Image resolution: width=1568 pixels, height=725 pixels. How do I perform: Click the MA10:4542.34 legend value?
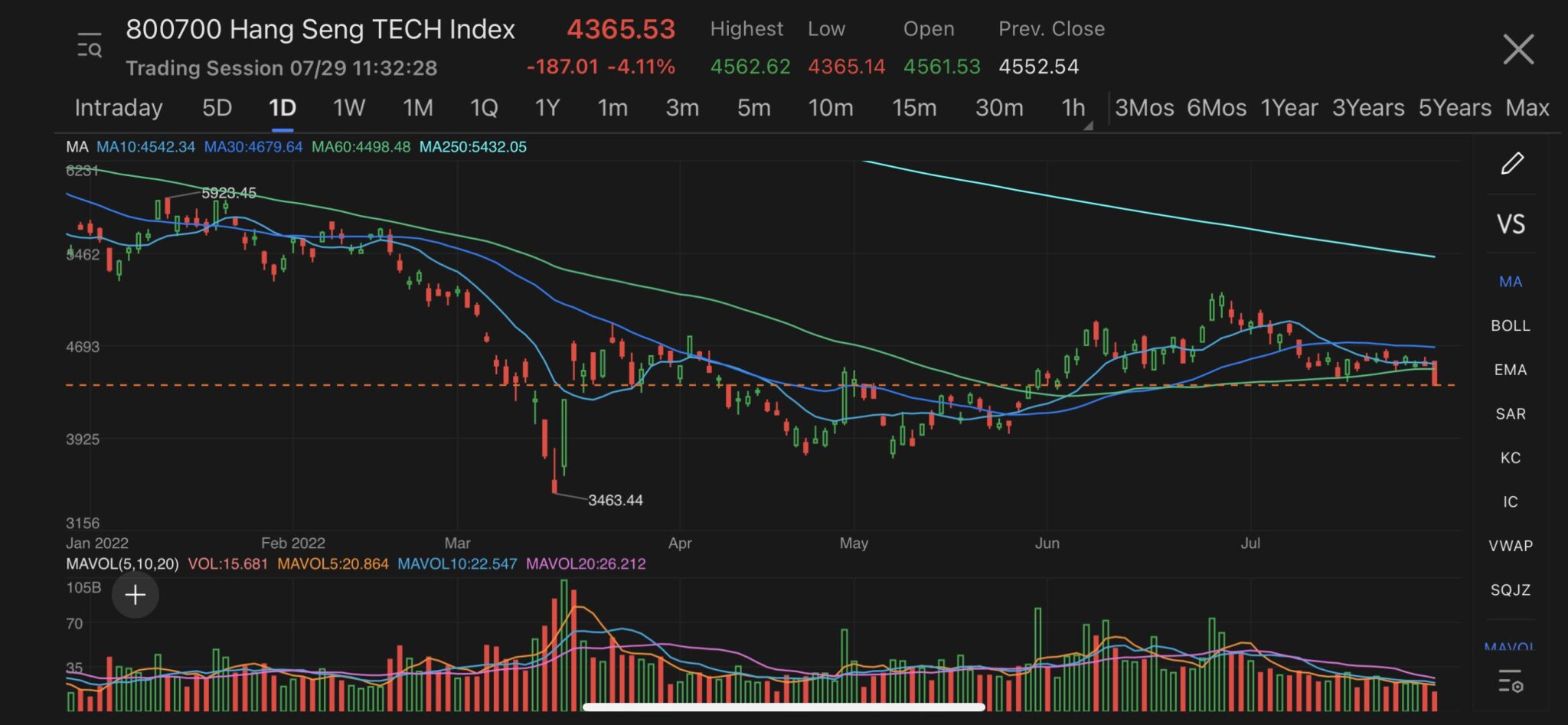pos(145,147)
